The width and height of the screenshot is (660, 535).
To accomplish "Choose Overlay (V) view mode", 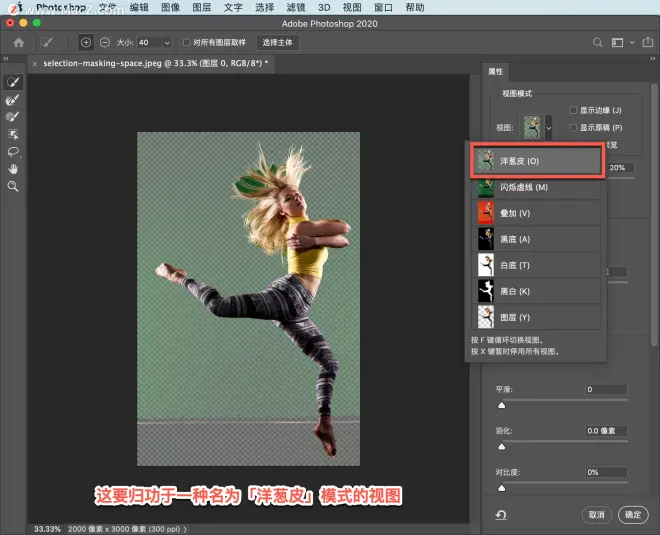I will (x=536, y=213).
